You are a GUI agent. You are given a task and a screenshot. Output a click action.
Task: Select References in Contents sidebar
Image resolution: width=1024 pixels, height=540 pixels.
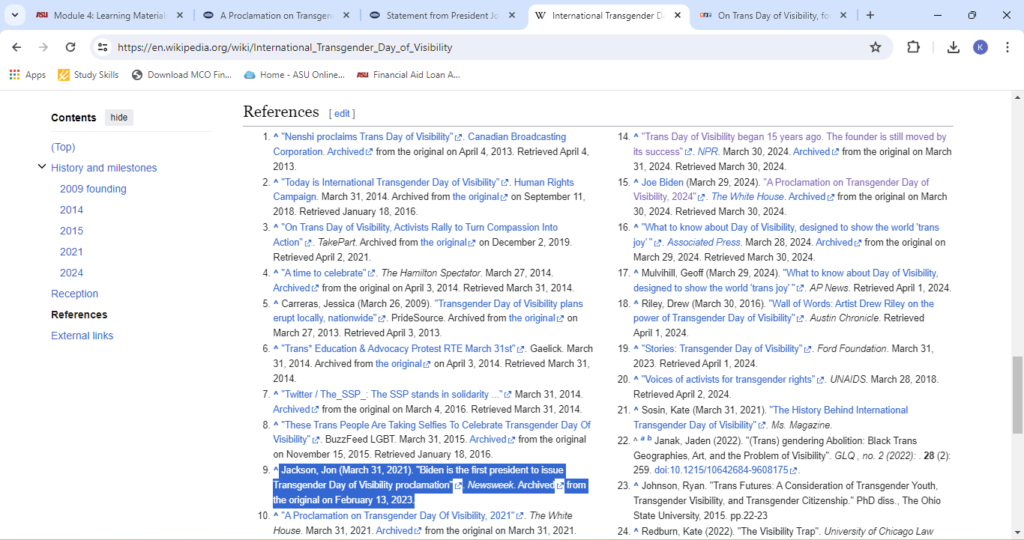click(x=79, y=314)
